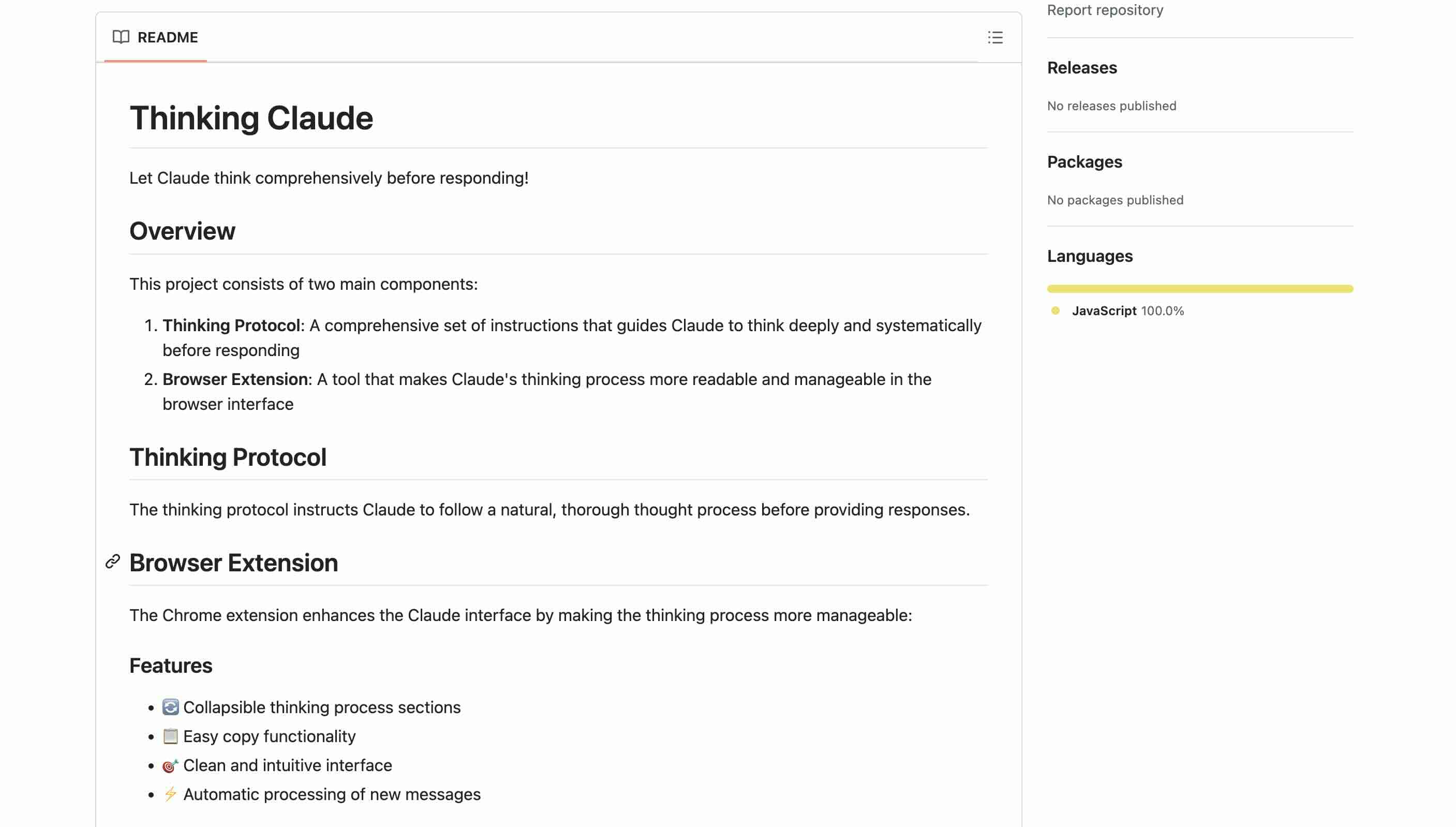1456x827 pixels.
Task: Open the Packages sidebar heading
Action: coord(1084,162)
